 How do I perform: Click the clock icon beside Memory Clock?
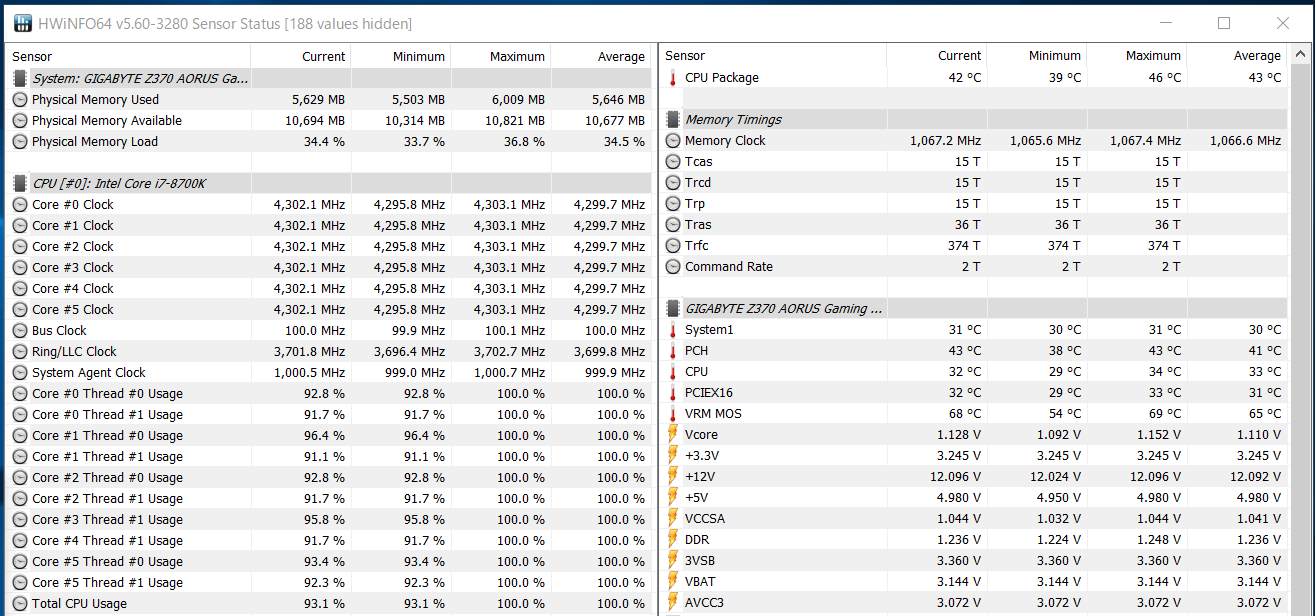[x=673, y=141]
